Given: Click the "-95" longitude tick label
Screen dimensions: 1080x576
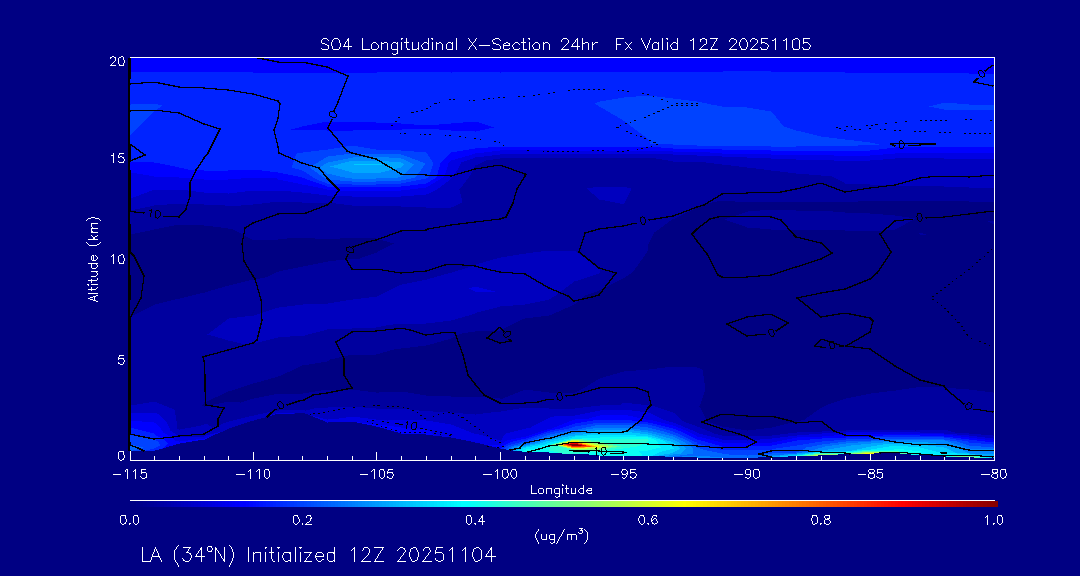Looking at the screenshot, I should click(x=623, y=475).
